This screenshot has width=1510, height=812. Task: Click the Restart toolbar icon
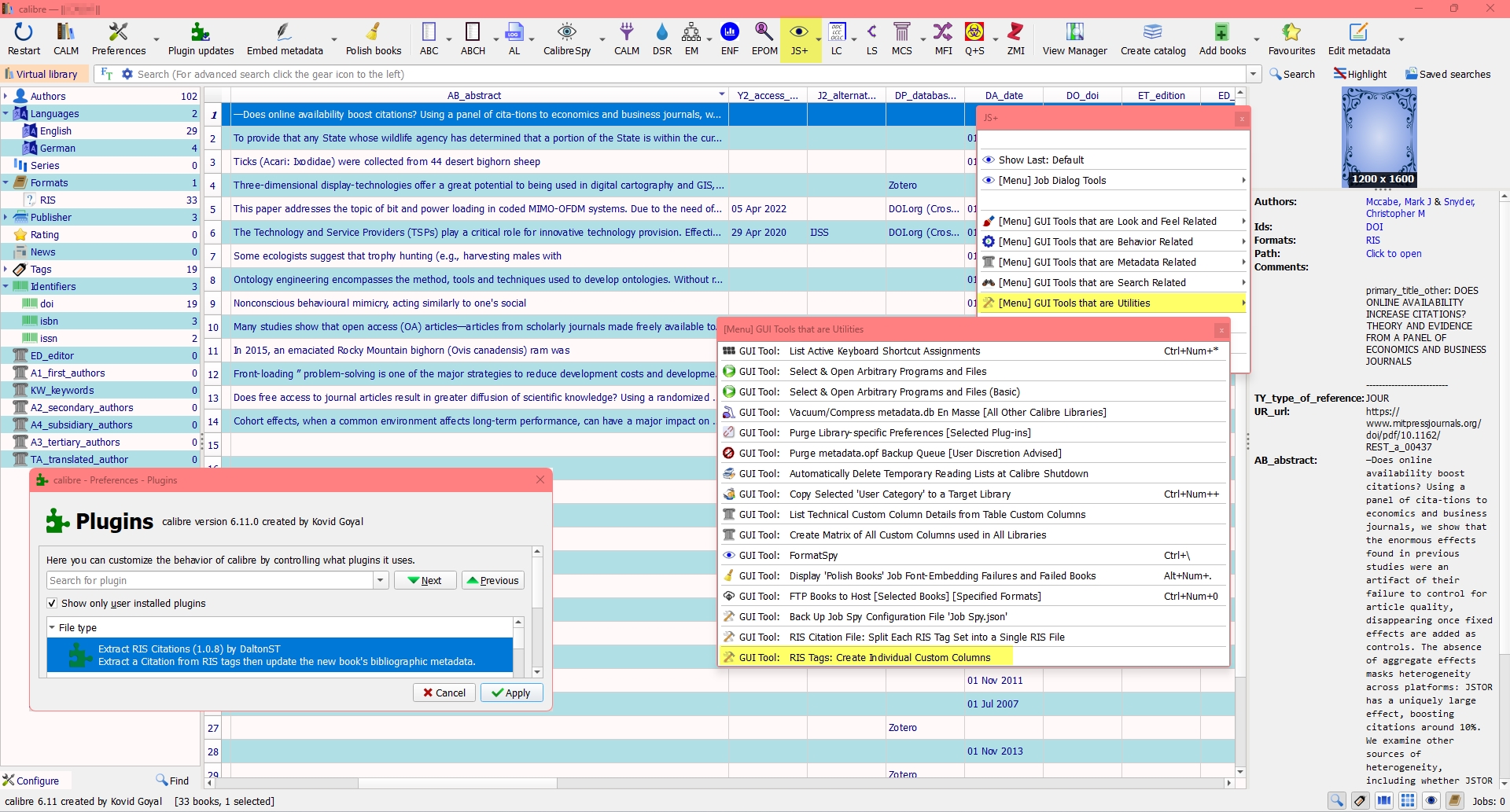point(24,39)
